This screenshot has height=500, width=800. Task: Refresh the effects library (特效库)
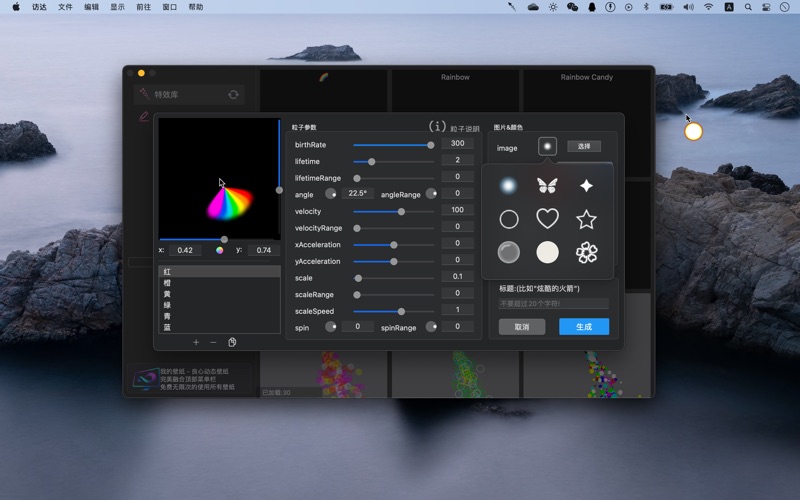pyautogui.click(x=233, y=94)
